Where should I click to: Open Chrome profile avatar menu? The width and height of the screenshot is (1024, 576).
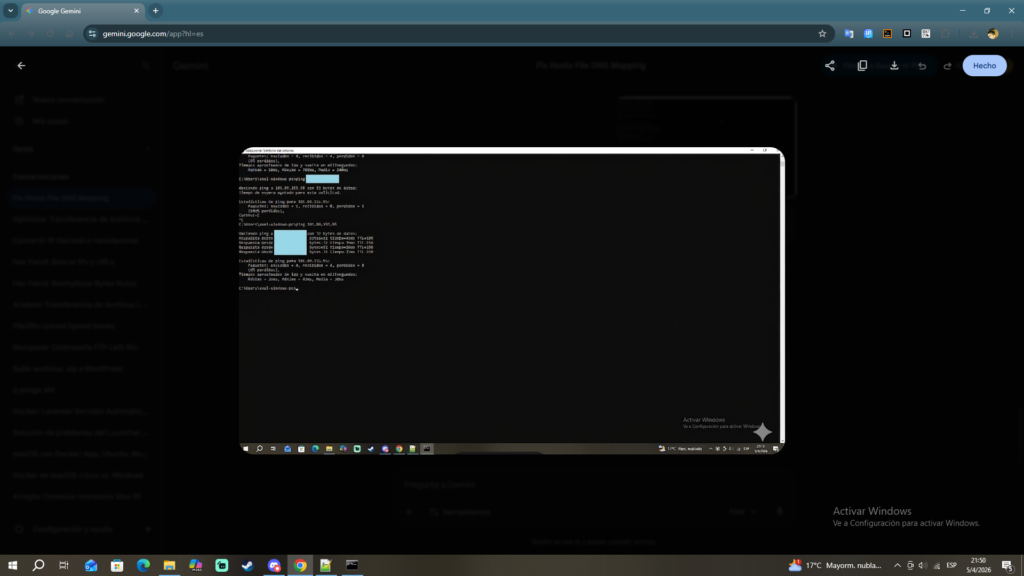point(992,33)
